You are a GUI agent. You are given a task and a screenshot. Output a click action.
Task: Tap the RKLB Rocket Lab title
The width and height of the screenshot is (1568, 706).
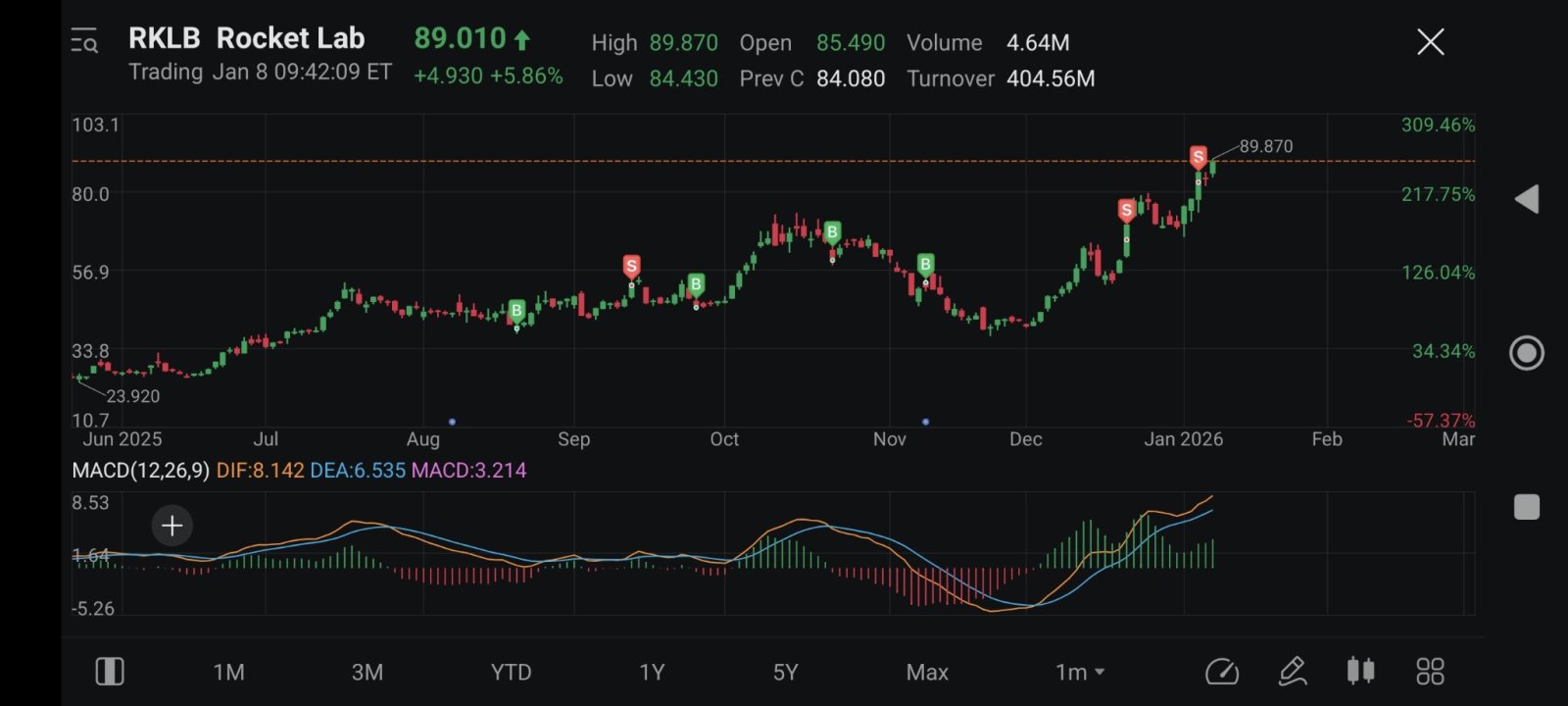pos(247,38)
